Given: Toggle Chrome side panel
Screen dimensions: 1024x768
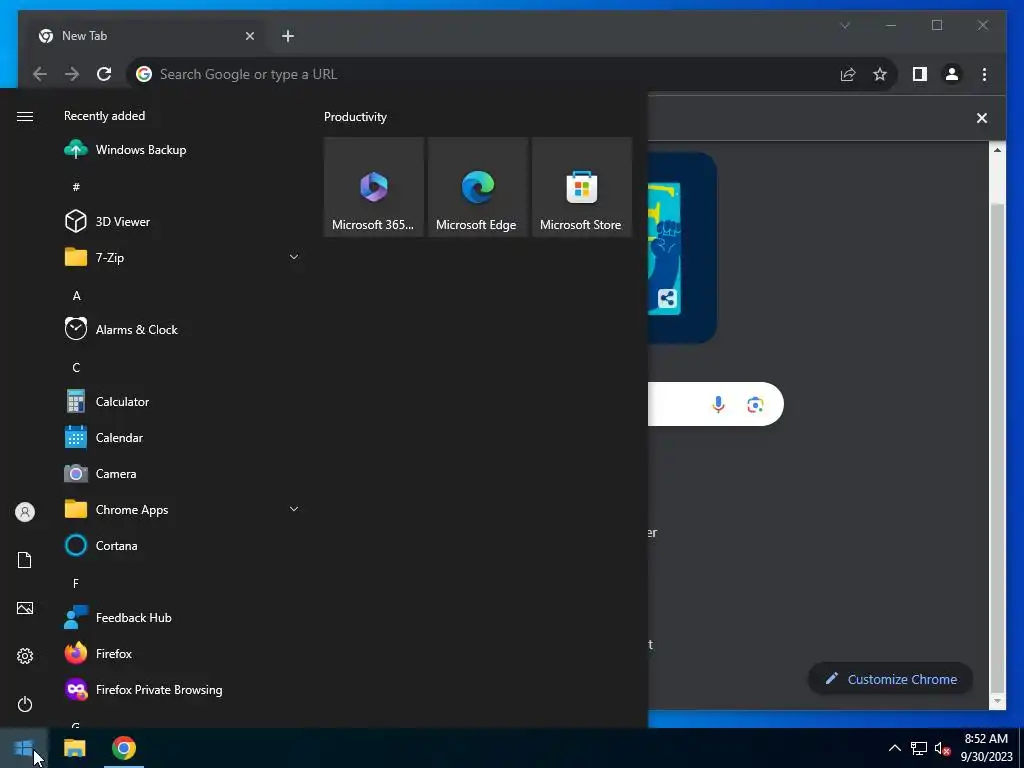Looking at the screenshot, I should click(x=920, y=74).
